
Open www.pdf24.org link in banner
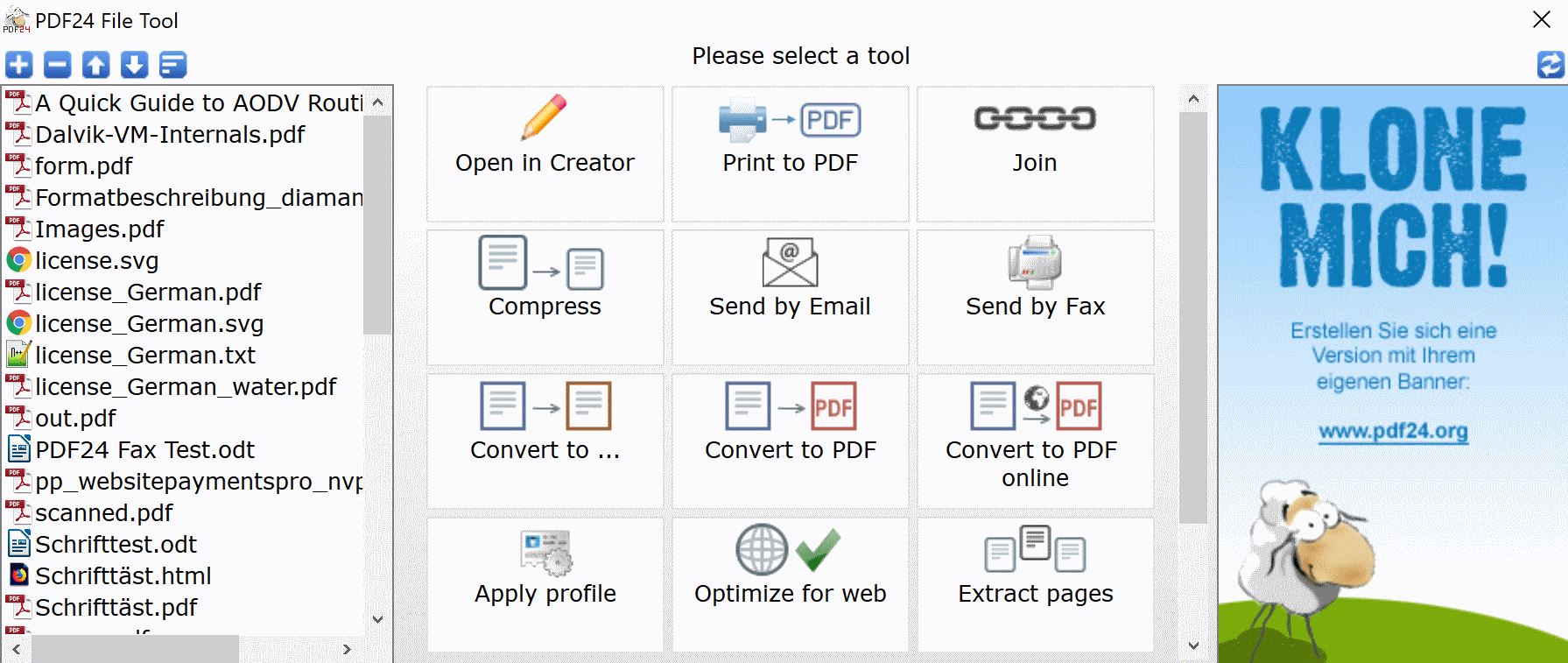click(1393, 431)
